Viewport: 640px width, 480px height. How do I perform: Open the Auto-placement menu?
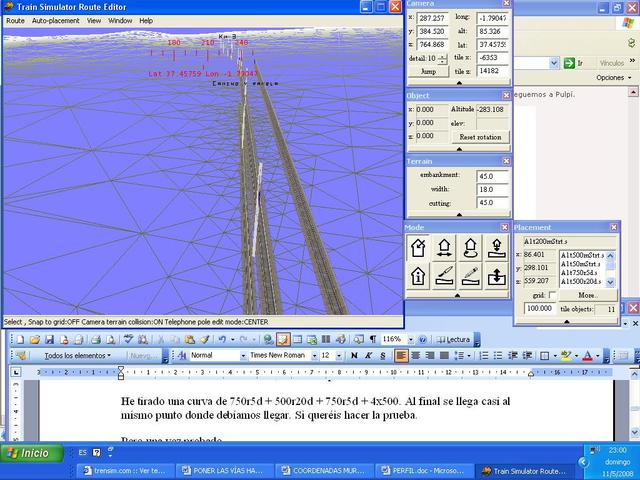(x=55, y=20)
